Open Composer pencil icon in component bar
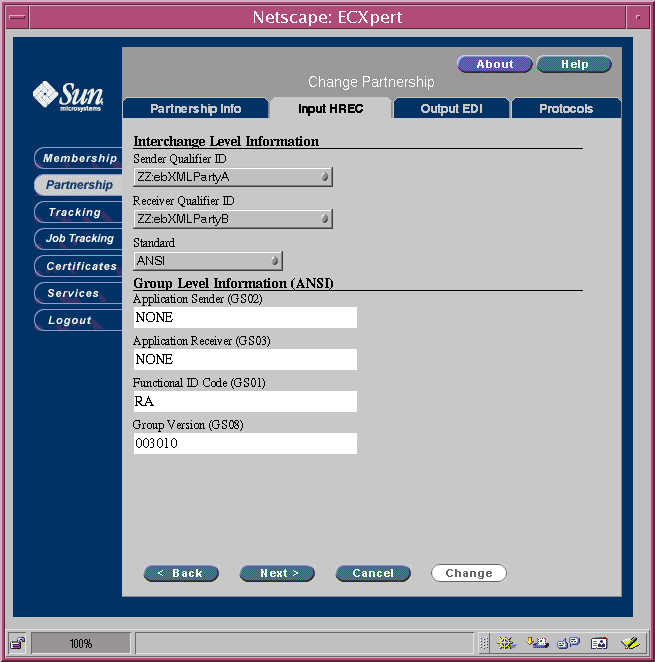 click(x=631, y=643)
